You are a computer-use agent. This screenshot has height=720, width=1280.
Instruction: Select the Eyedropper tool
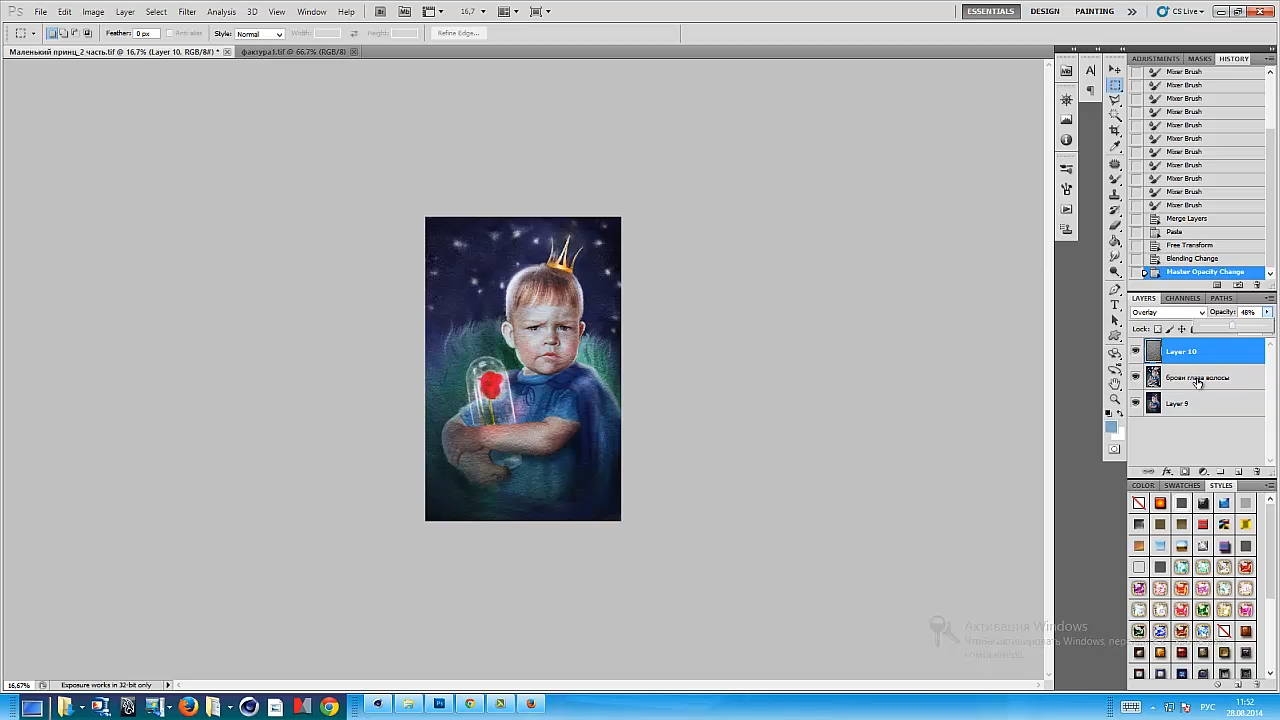(x=1115, y=146)
